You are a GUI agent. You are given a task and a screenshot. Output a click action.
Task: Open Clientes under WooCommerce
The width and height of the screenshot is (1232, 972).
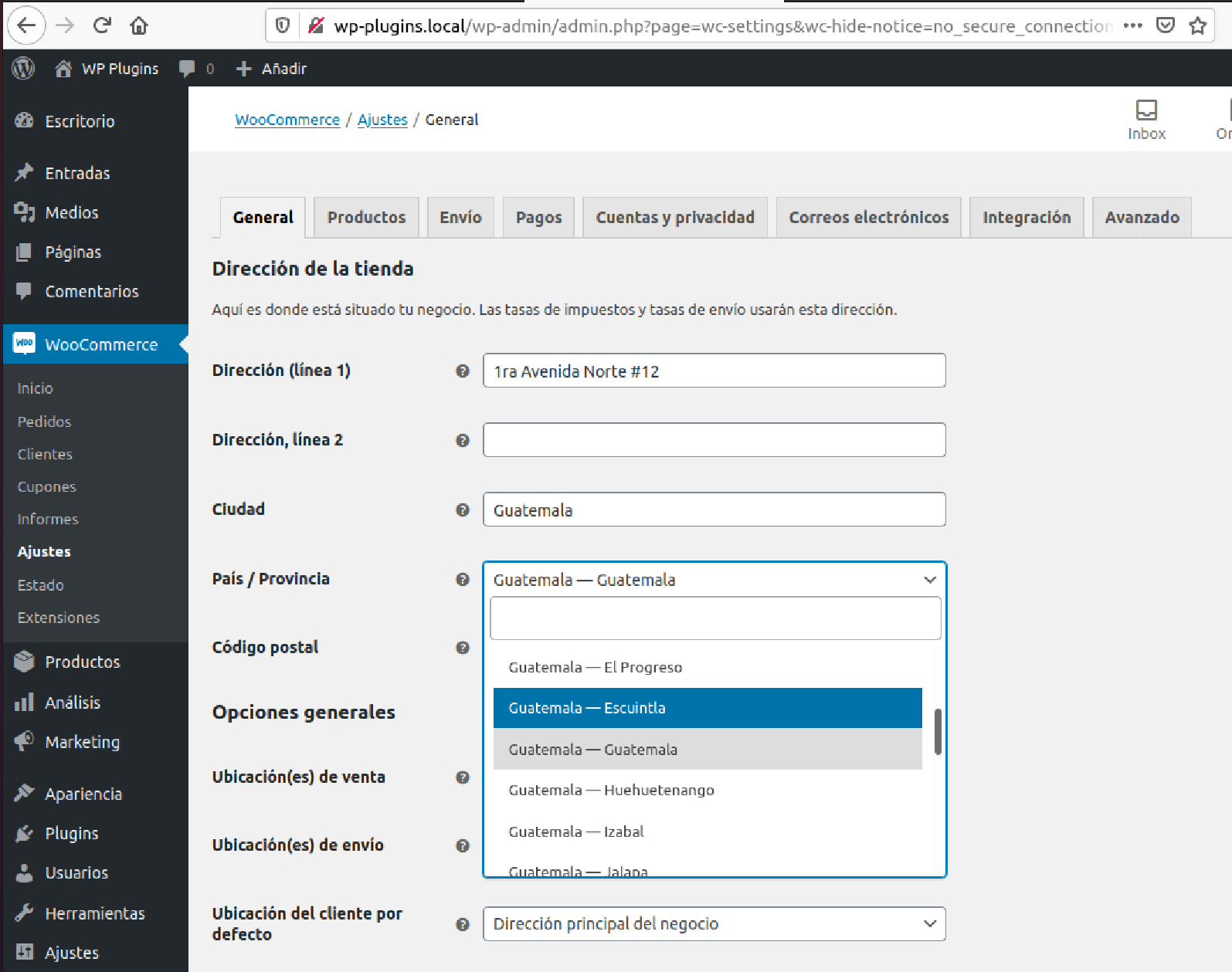pyautogui.click(x=45, y=454)
